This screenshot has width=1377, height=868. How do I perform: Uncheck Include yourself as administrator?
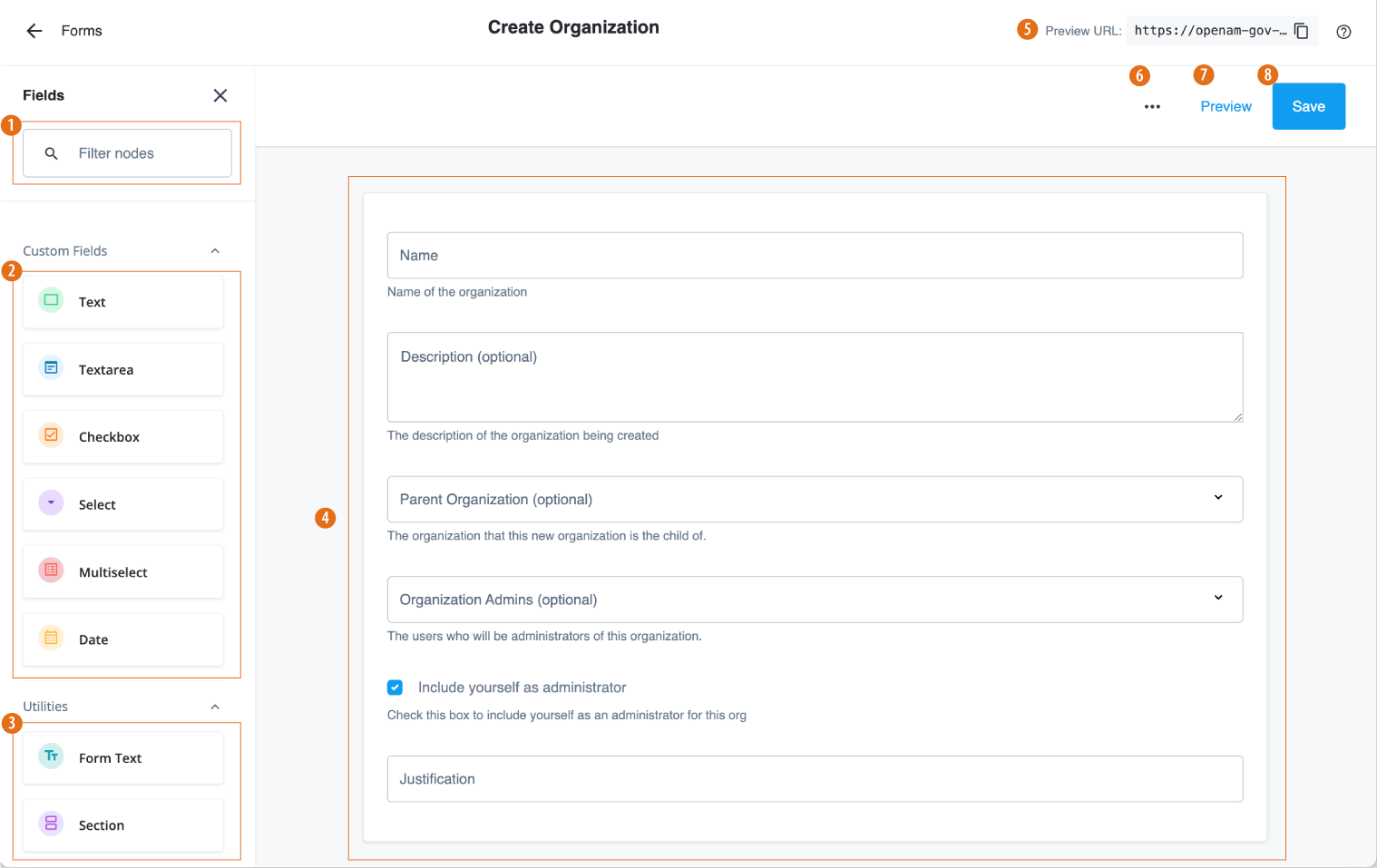[x=395, y=687]
